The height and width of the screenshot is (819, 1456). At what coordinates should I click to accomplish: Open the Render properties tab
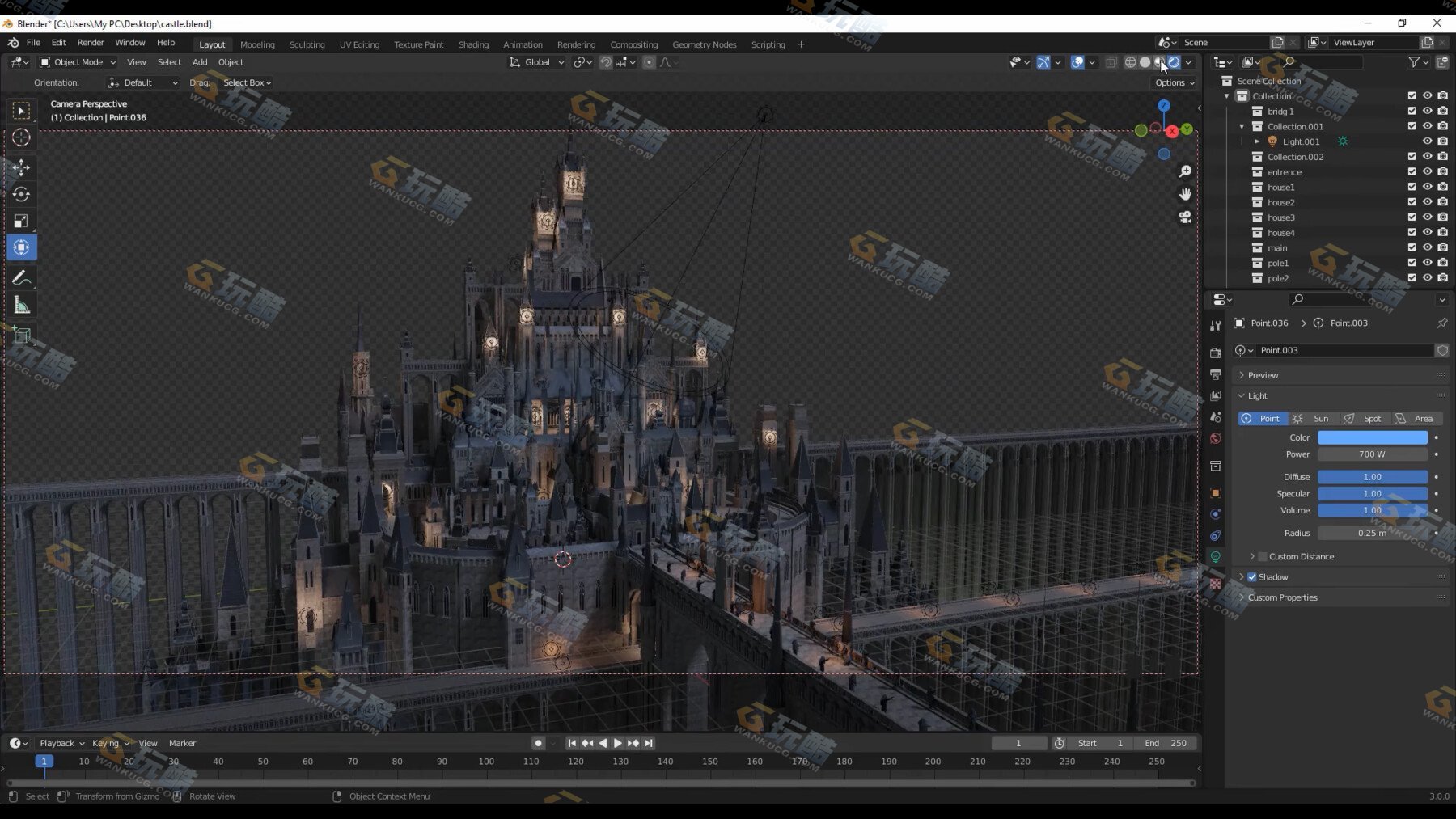tap(1215, 353)
